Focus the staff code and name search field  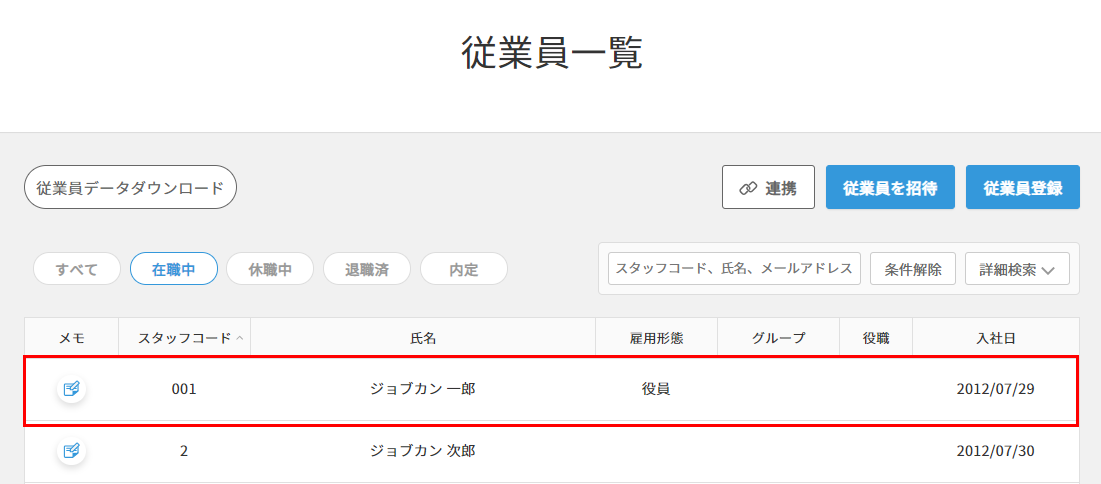(734, 269)
